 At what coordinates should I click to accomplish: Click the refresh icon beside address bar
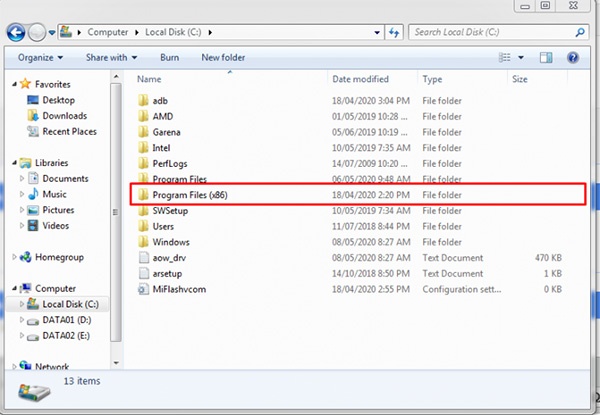pos(394,32)
